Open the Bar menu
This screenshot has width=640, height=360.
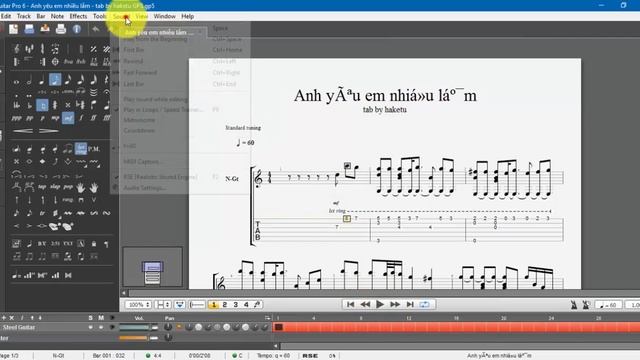coord(41,16)
